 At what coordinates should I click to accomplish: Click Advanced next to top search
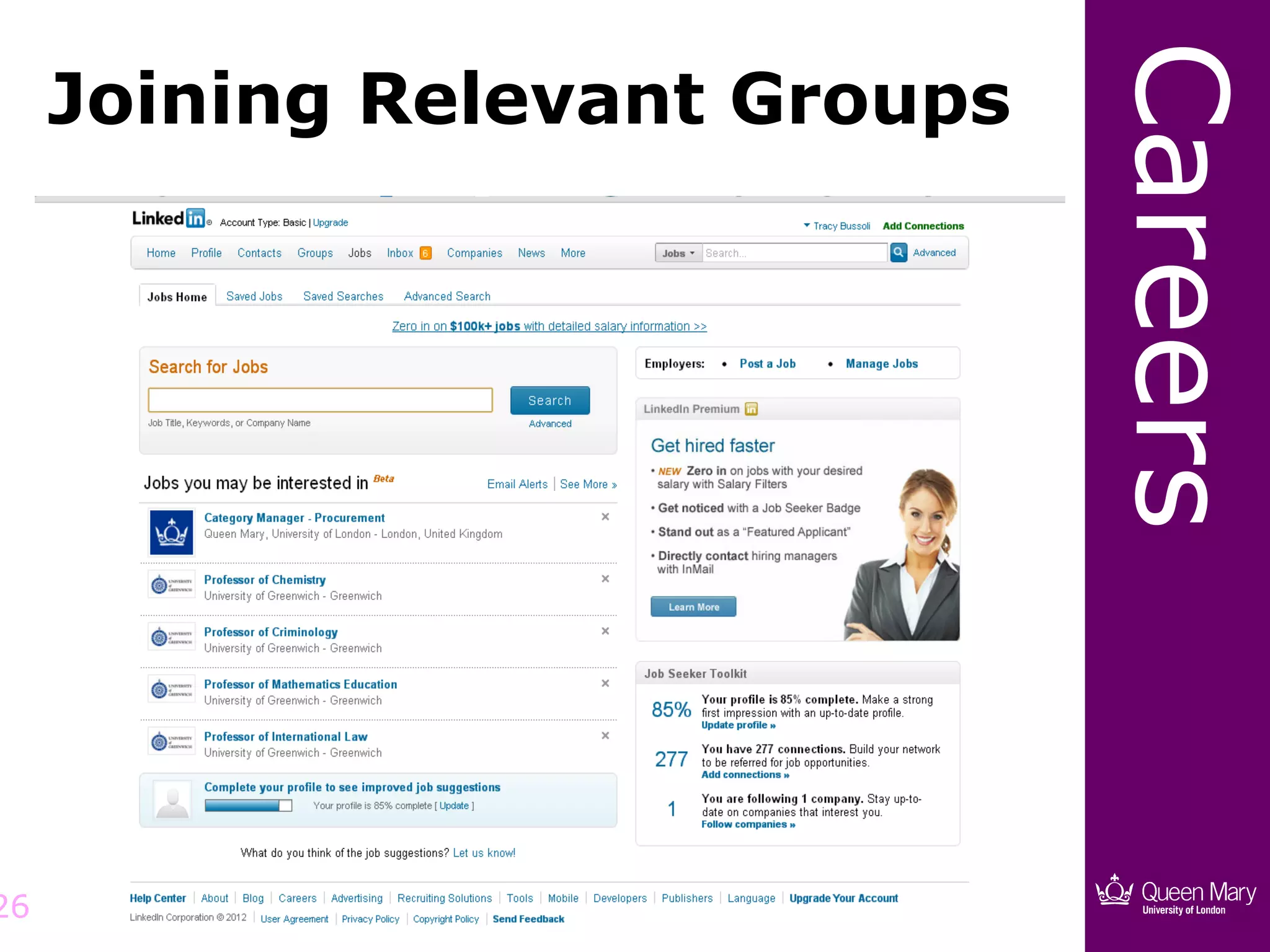tap(934, 253)
